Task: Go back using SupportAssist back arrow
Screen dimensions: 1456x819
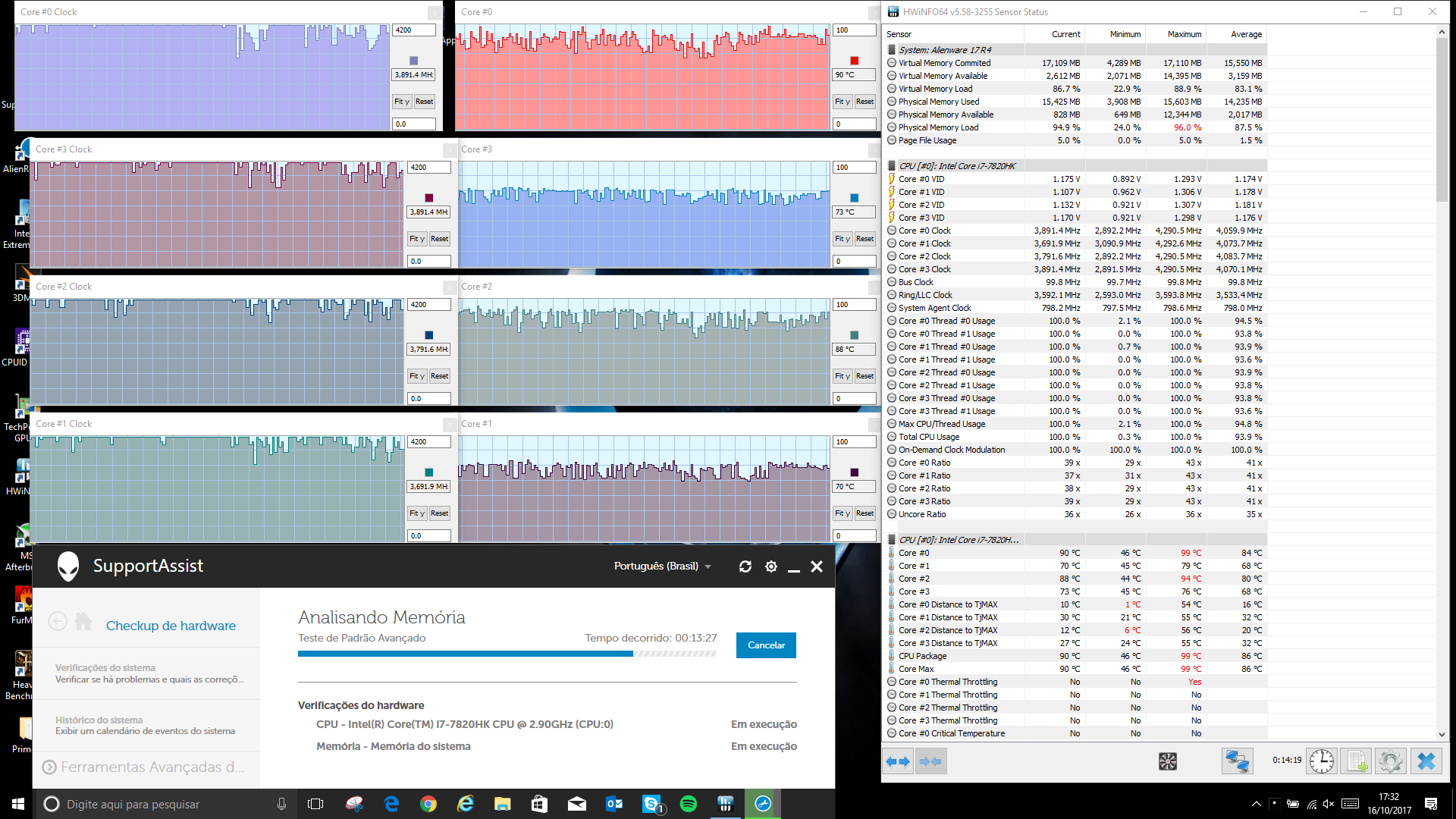Action: click(x=58, y=622)
